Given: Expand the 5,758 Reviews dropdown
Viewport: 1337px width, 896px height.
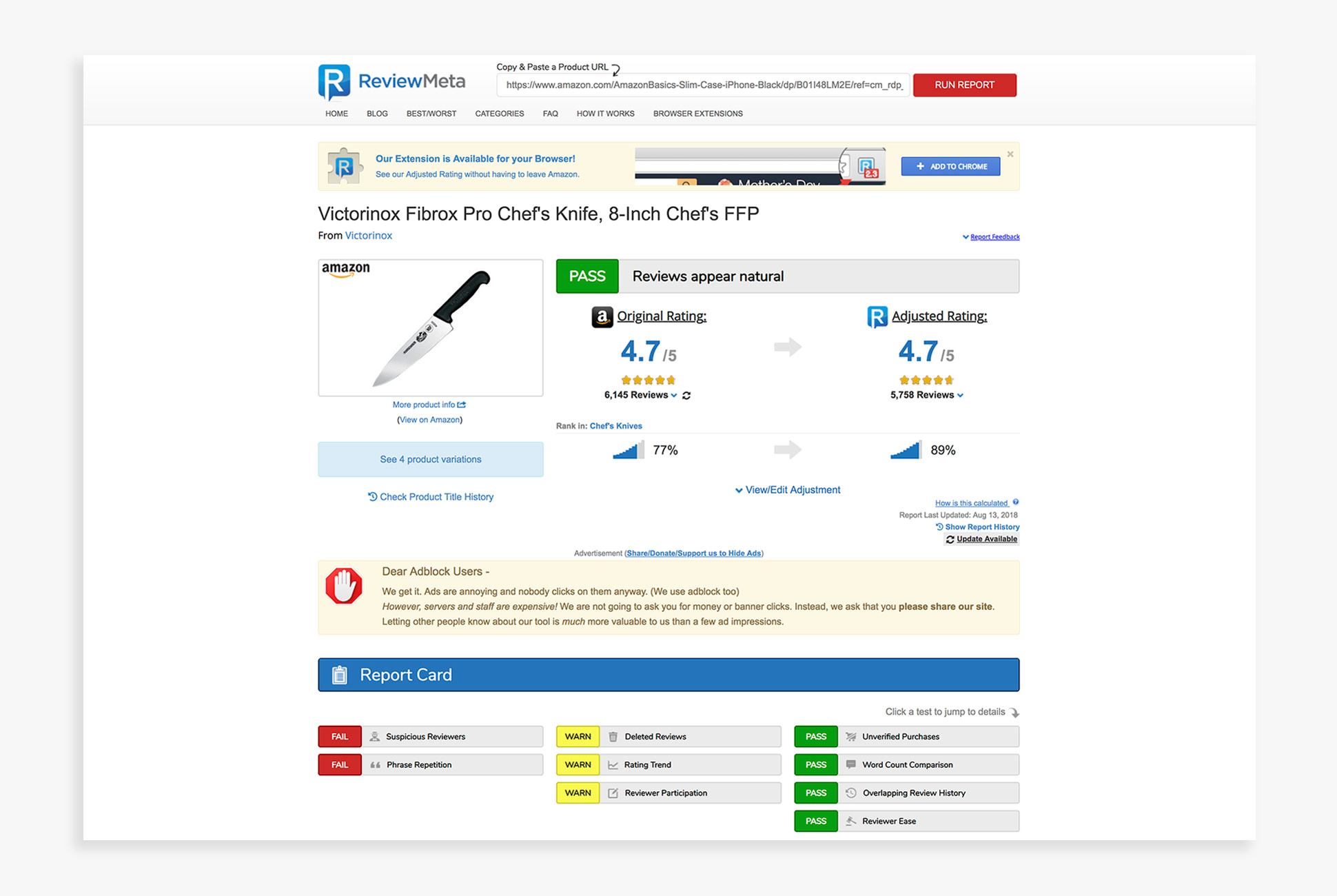Looking at the screenshot, I should pos(960,396).
